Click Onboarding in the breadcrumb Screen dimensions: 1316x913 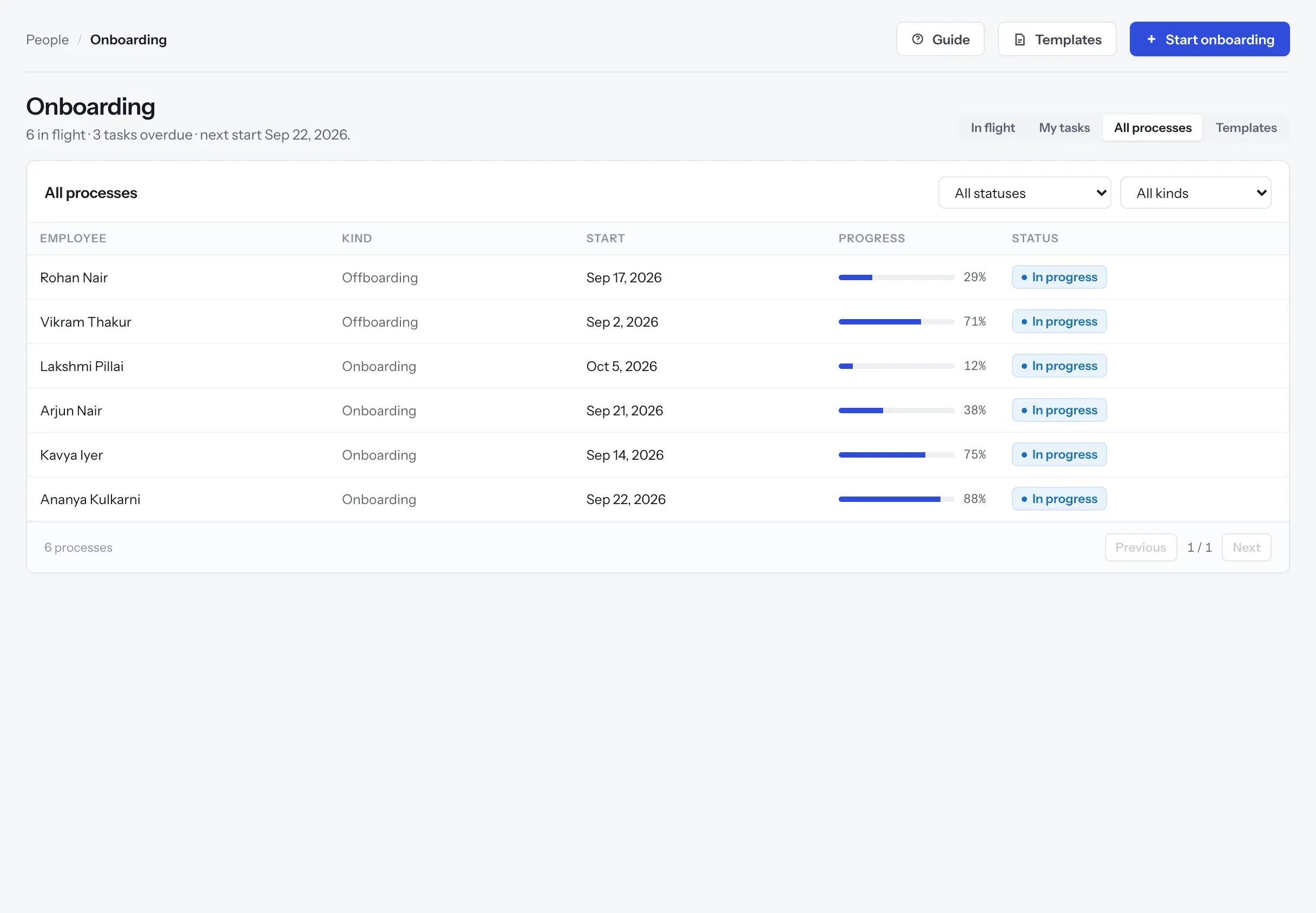[x=128, y=39]
